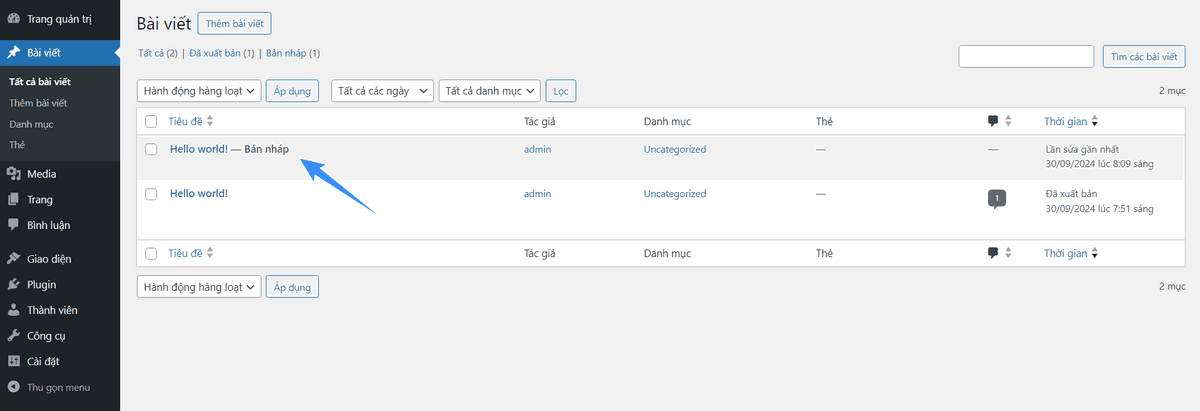Image resolution: width=1200 pixels, height=411 pixels.
Task: Focus the post search input field
Action: point(1026,57)
